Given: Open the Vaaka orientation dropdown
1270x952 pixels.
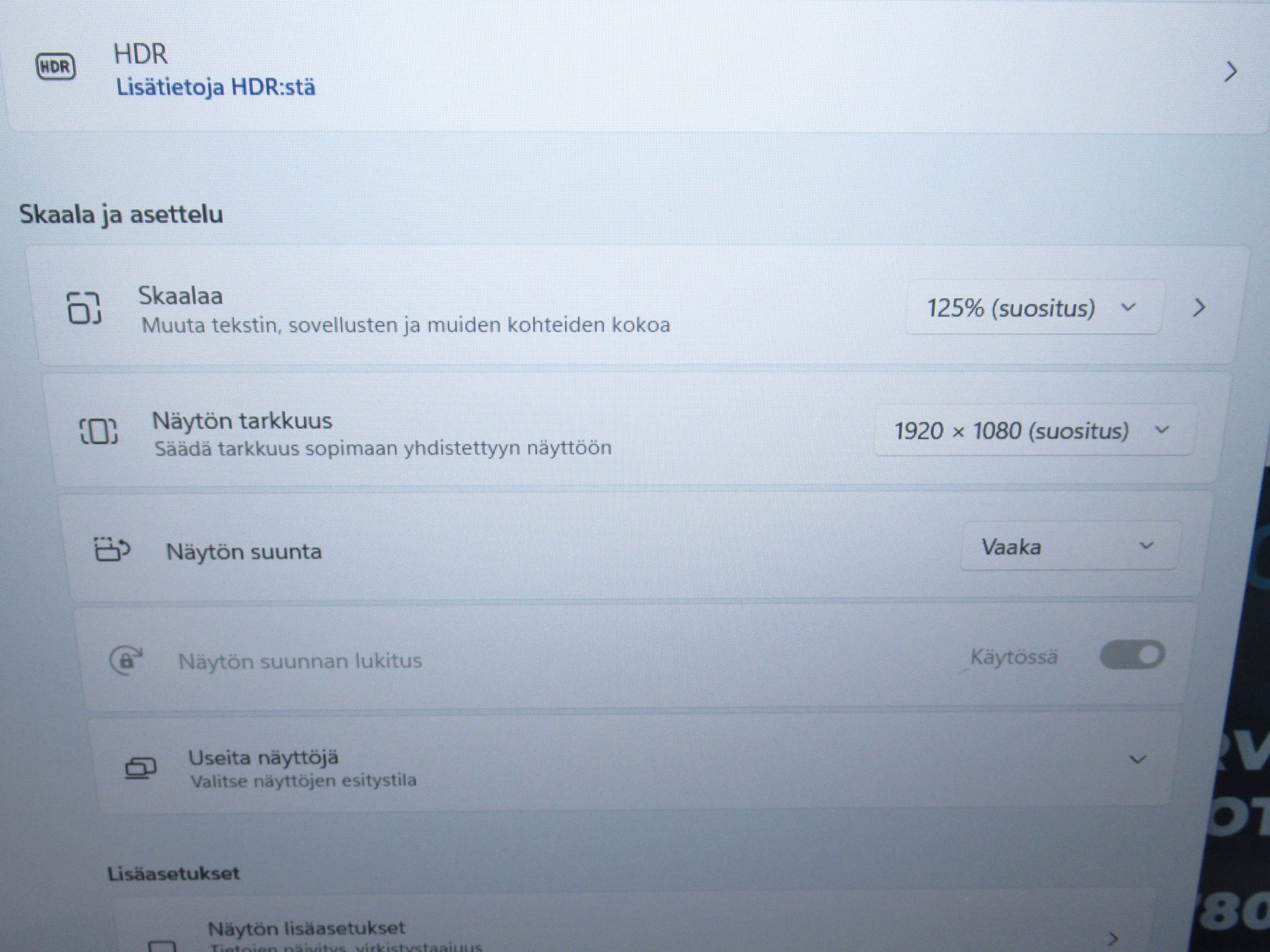Looking at the screenshot, I should pos(1068,547).
